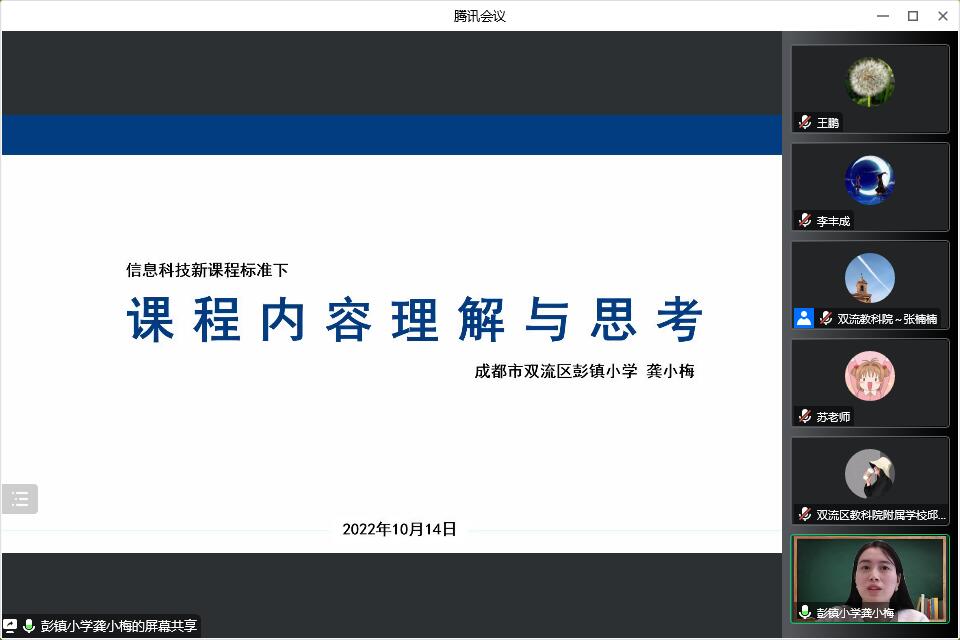Viewport: 960px width, 640px height.
Task: Click the screen share arrow icon at bottom left
Action: point(9,627)
